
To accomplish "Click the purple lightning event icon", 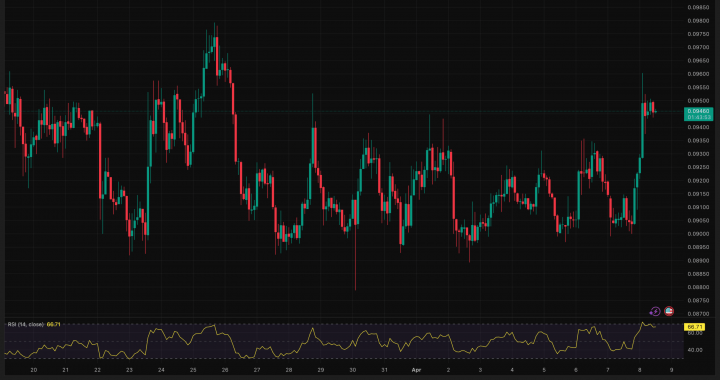I will click(655, 312).
